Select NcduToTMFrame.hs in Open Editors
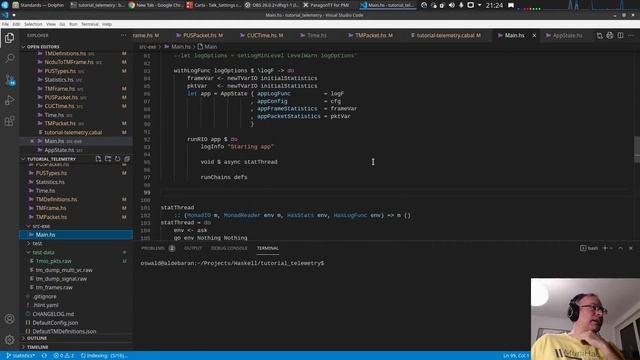The width and height of the screenshot is (640, 360). tap(69, 62)
